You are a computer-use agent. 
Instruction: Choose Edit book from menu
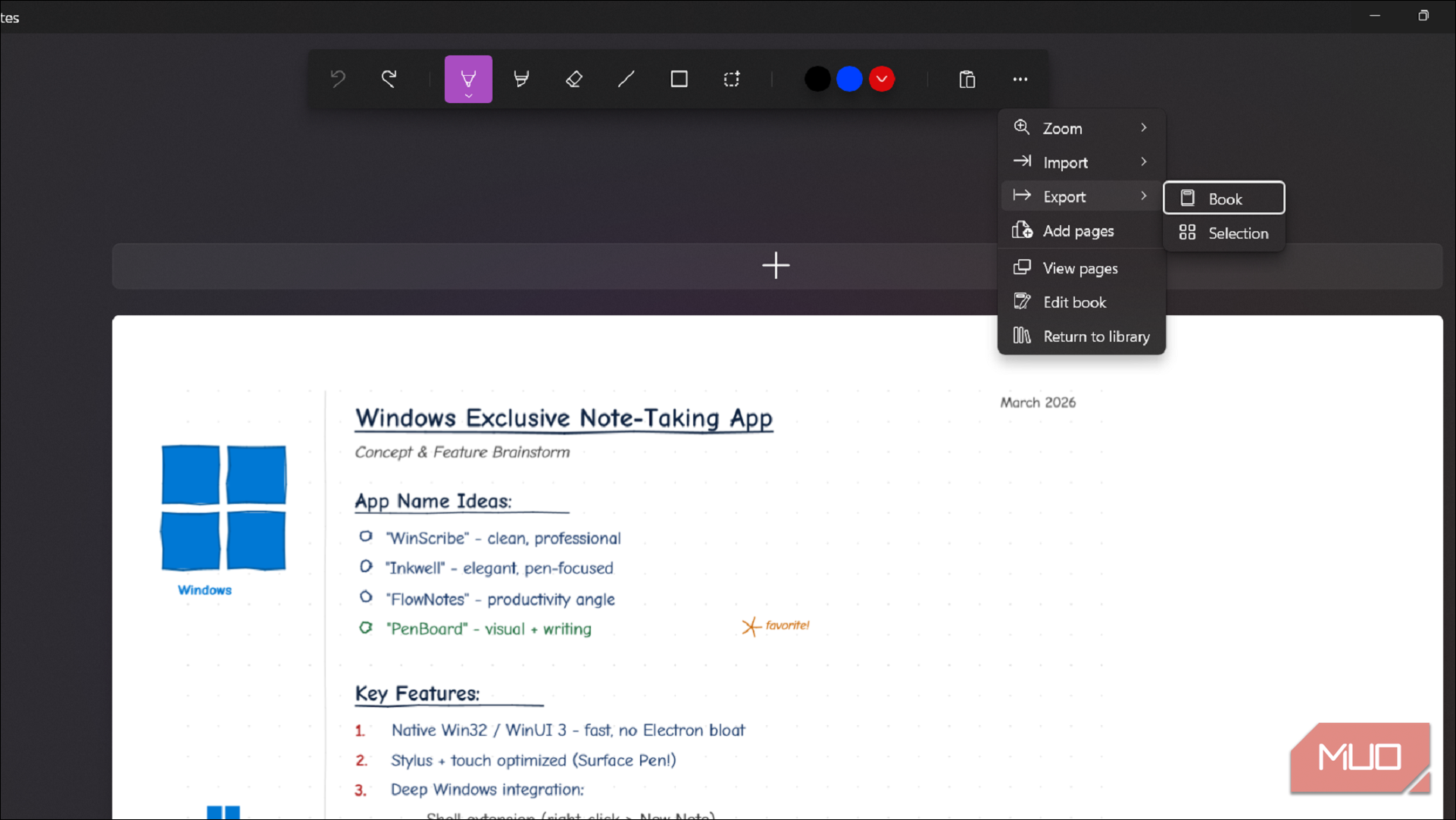tap(1081, 302)
